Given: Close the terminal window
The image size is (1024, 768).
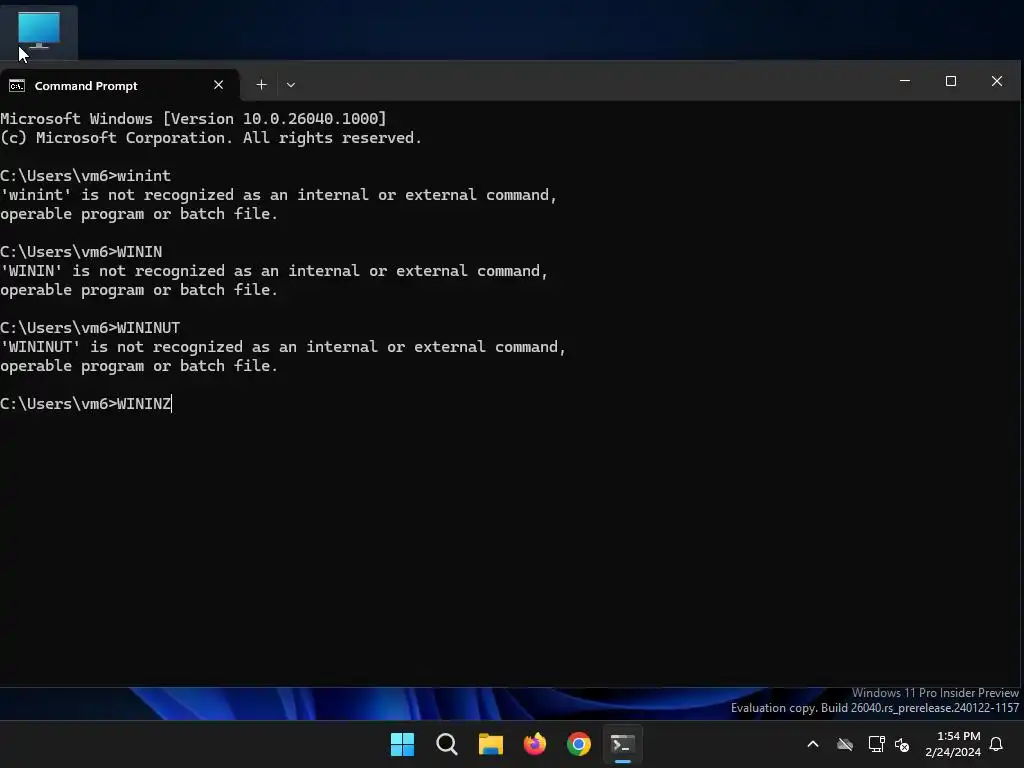Looking at the screenshot, I should (997, 81).
